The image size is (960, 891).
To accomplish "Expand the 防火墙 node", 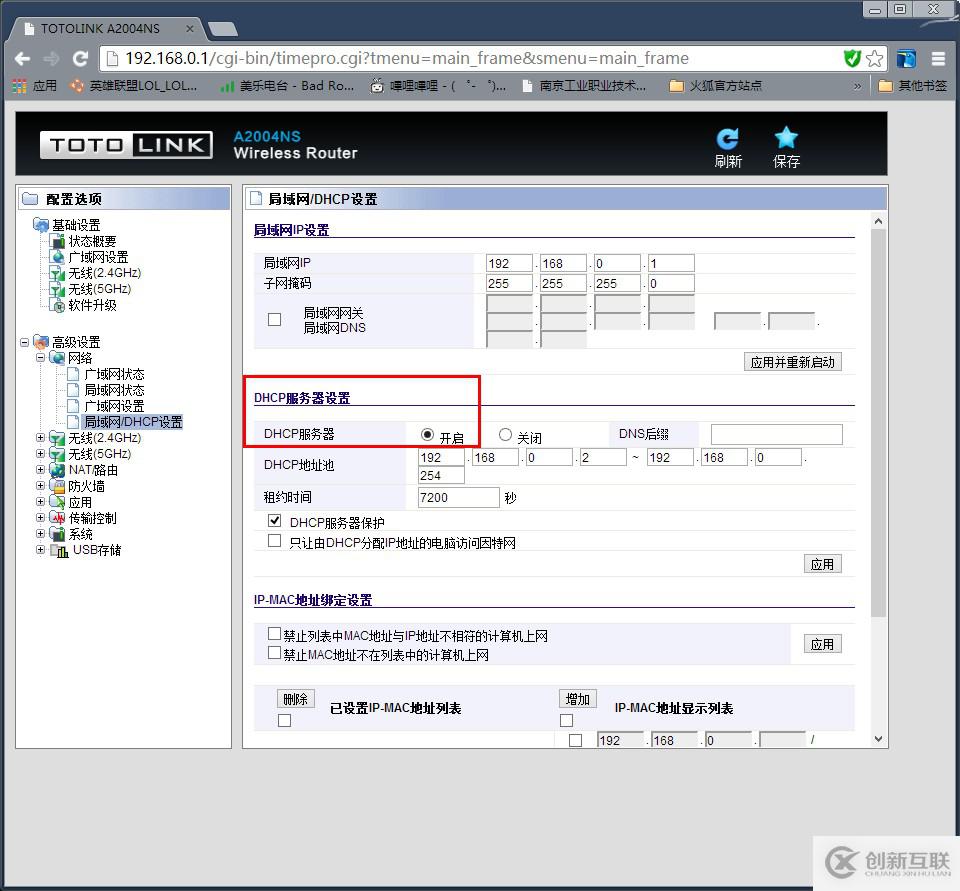I will click(x=40, y=486).
